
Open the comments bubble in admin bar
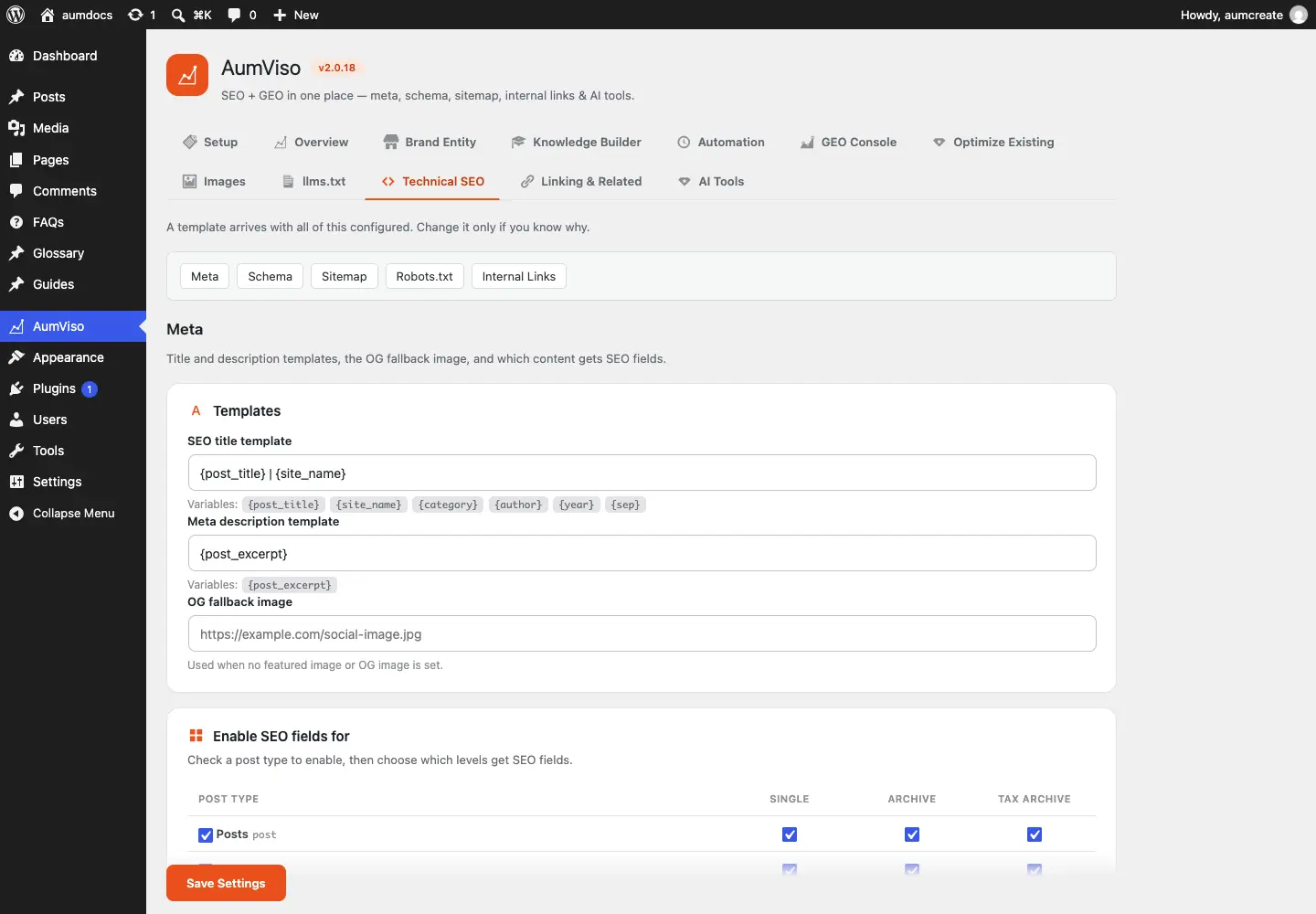click(234, 15)
